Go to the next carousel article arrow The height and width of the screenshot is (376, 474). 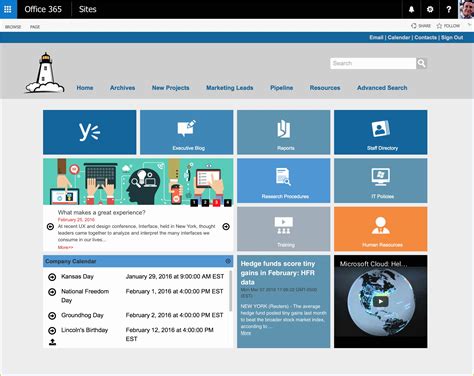(226, 227)
